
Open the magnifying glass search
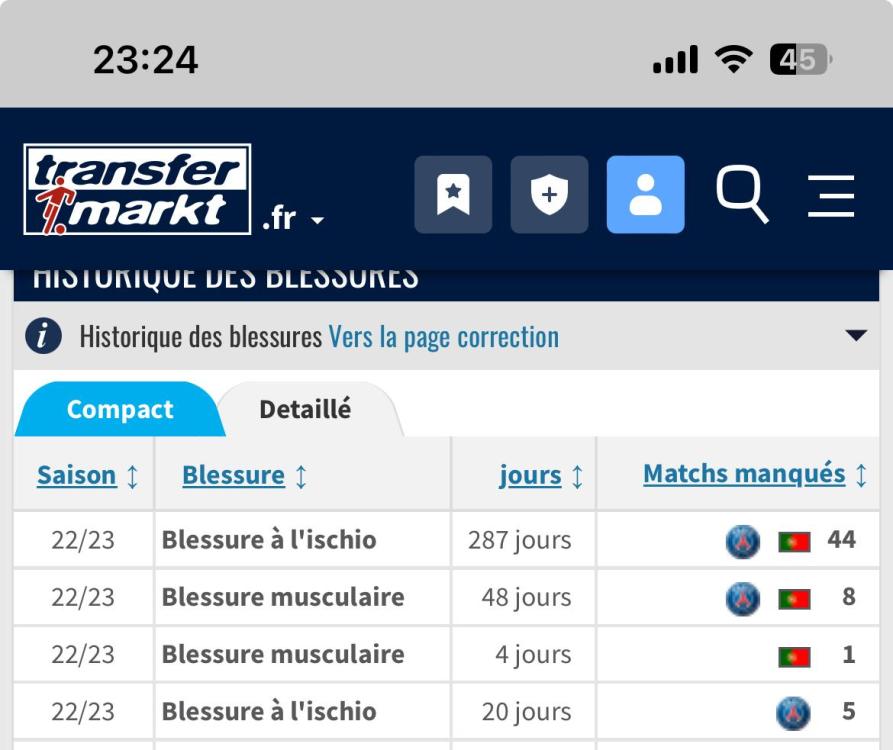(742, 194)
